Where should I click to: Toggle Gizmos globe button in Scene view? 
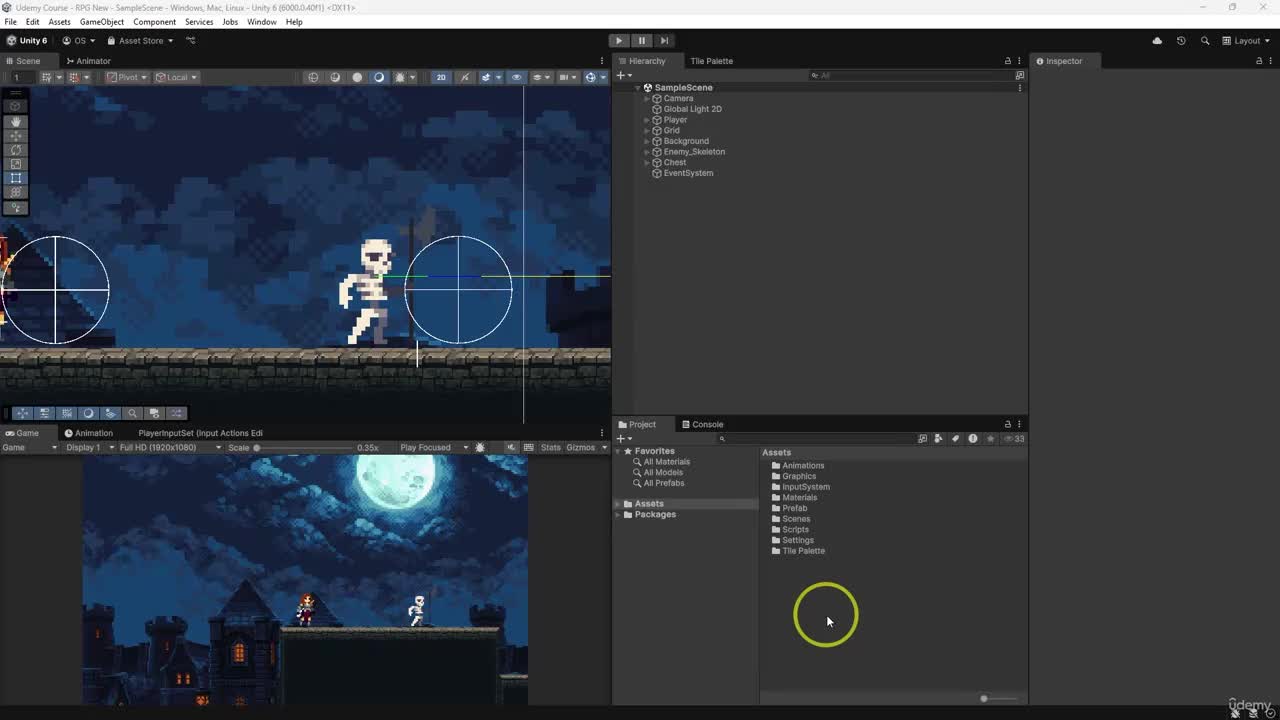tap(591, 77)
